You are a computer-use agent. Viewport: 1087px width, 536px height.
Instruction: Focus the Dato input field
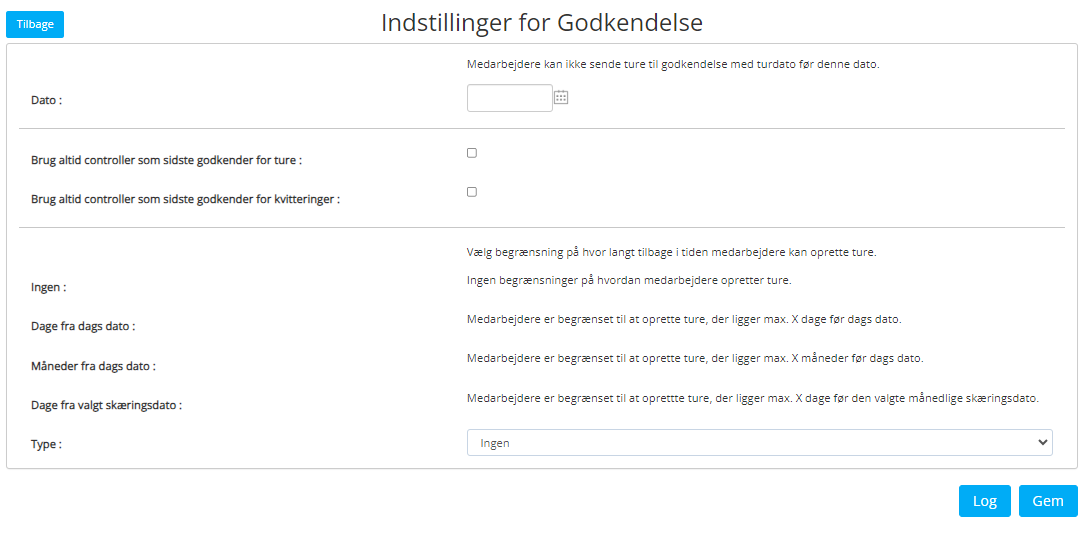point(510,98)
